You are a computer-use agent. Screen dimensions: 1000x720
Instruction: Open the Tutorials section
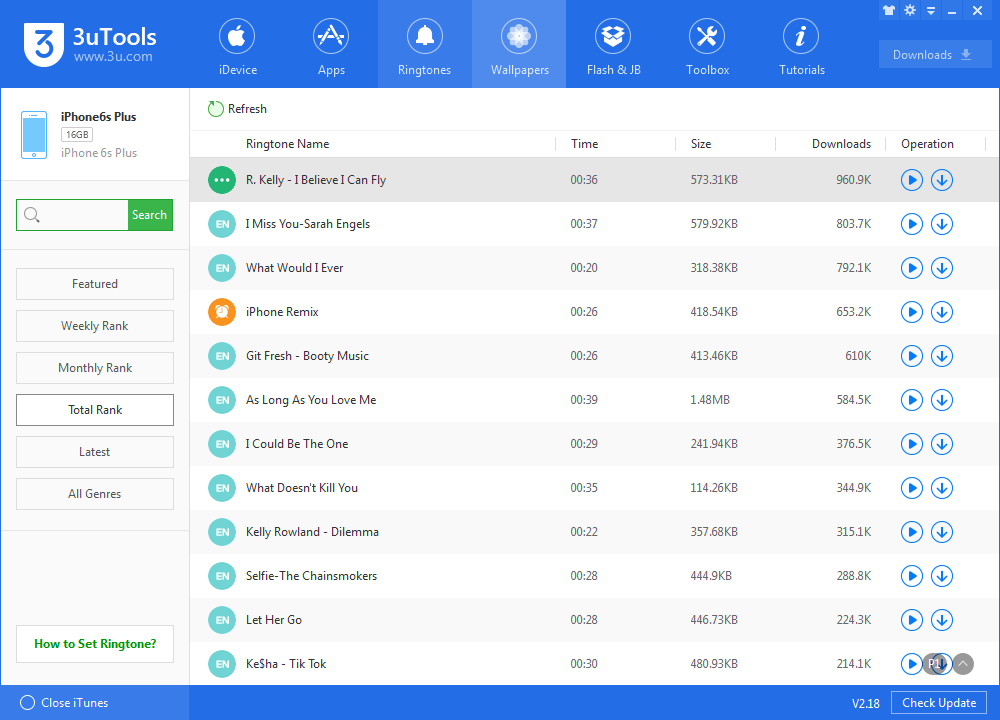[801, 45]
